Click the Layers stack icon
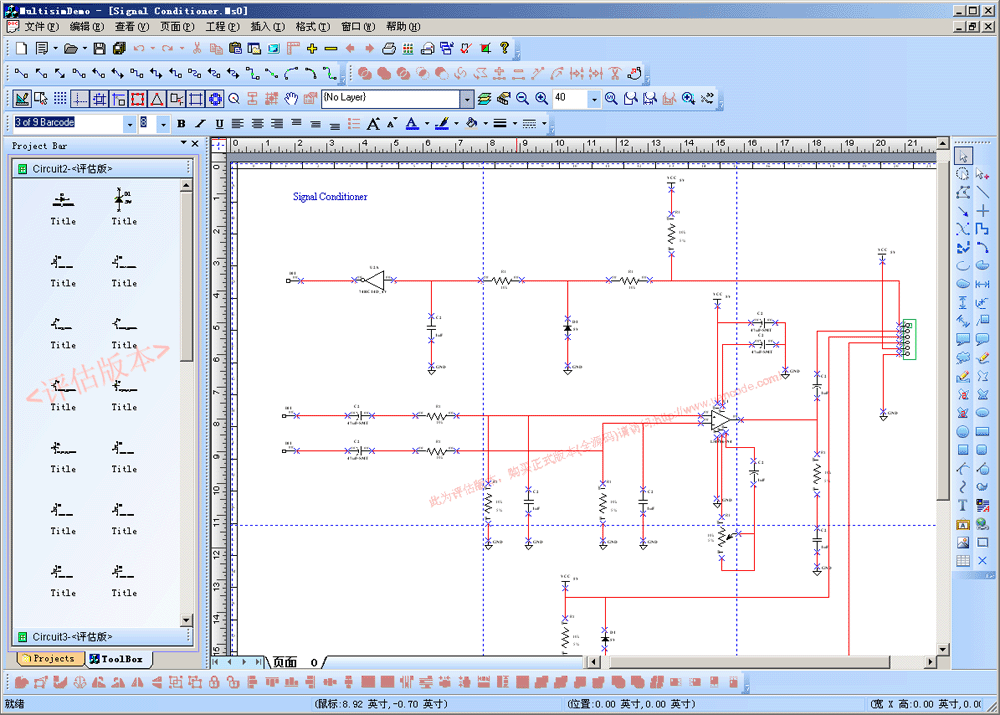1000x715 pixels. point(485,98)
